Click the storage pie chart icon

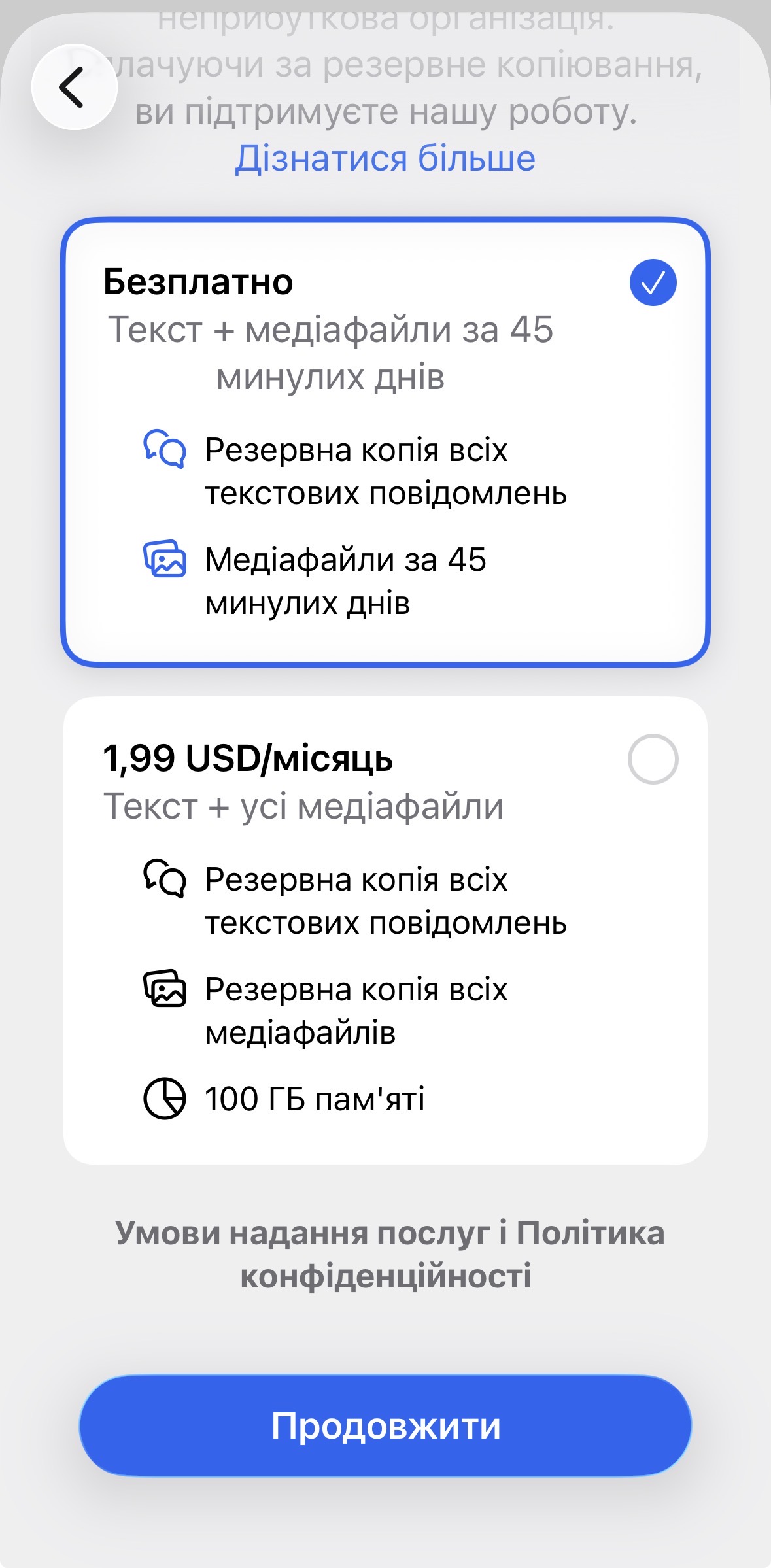click(165, 1099)
